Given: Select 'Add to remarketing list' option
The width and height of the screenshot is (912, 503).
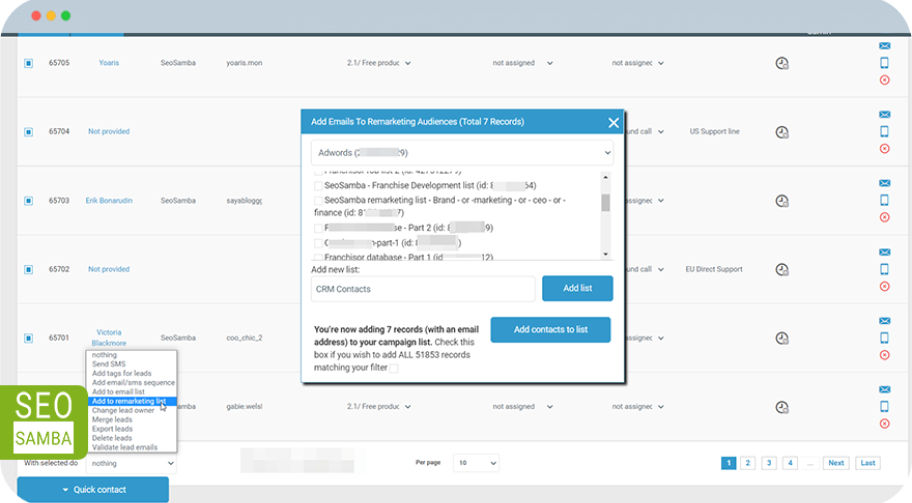Looking at the screenshot, I should [131, 401].
